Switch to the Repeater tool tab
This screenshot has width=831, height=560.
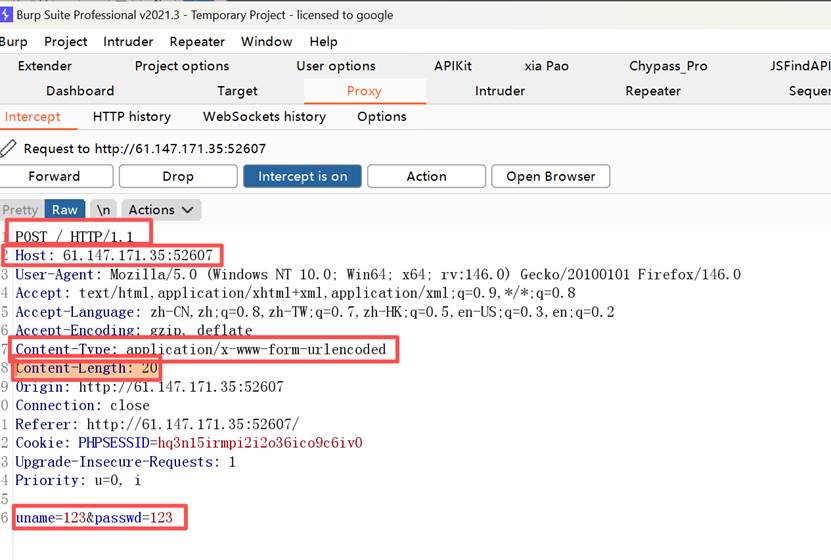coord(653,91)
